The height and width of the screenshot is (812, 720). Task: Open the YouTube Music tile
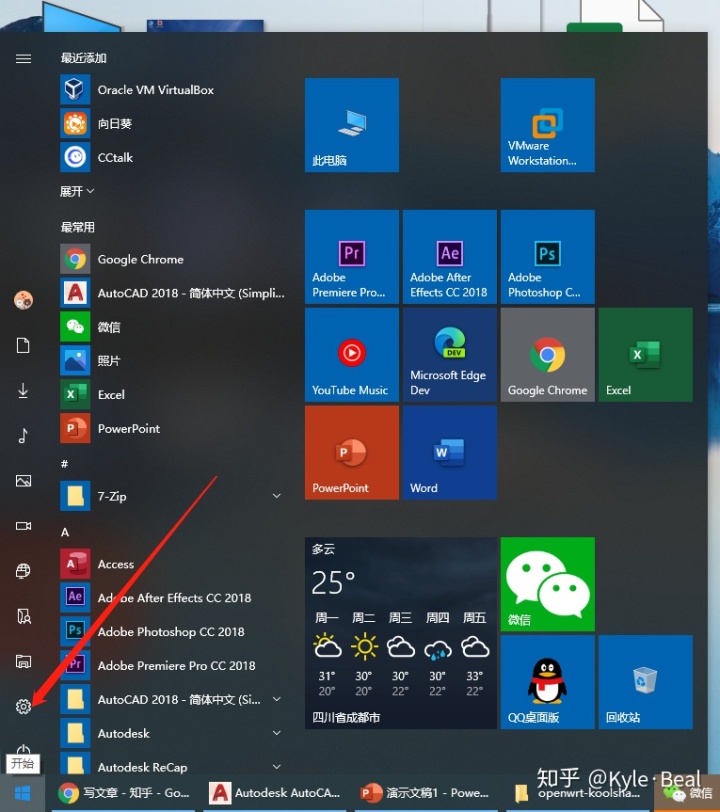pyautogui.click(x=352, y=355)
